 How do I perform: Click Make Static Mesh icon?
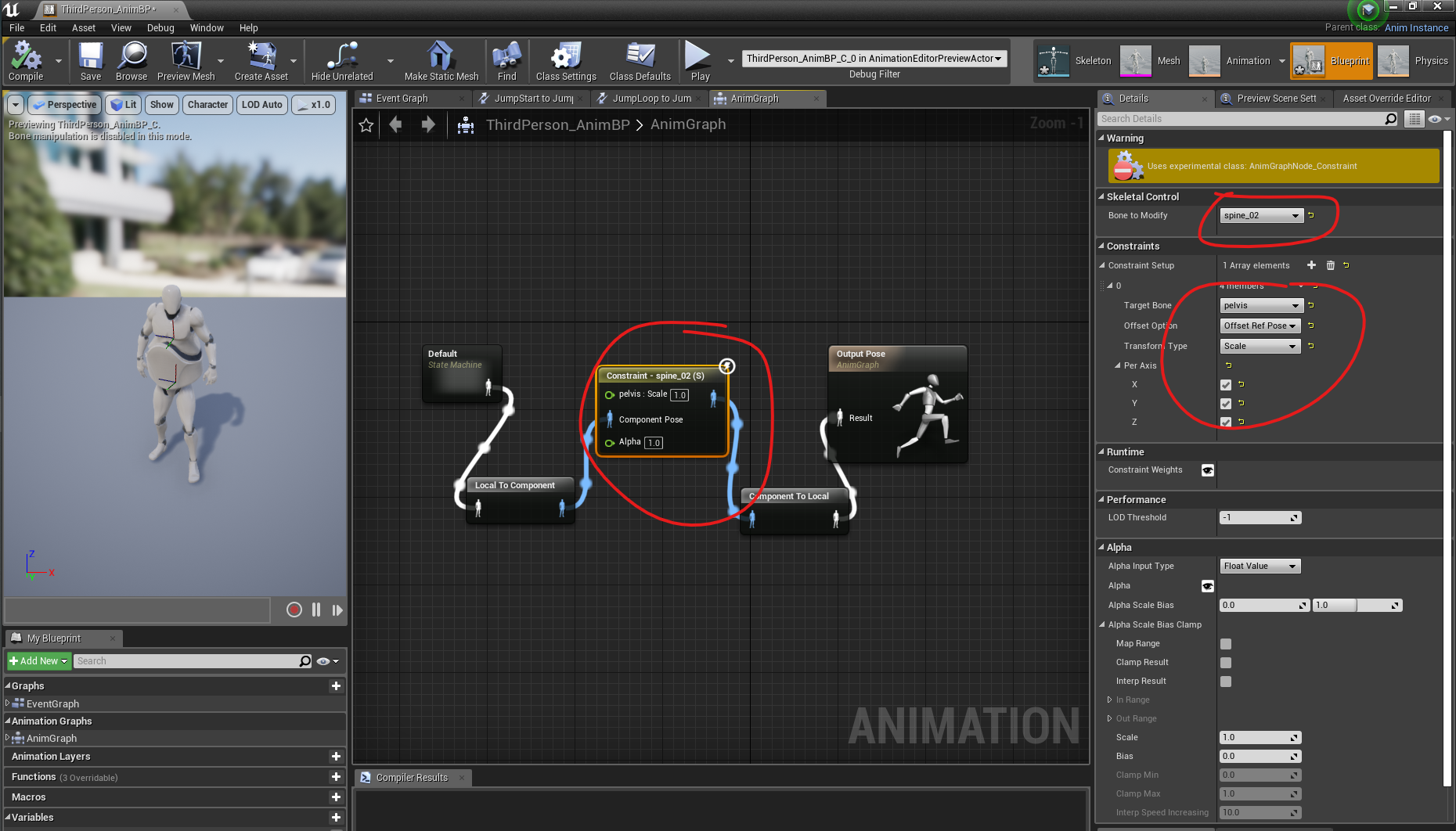(441, 61)
